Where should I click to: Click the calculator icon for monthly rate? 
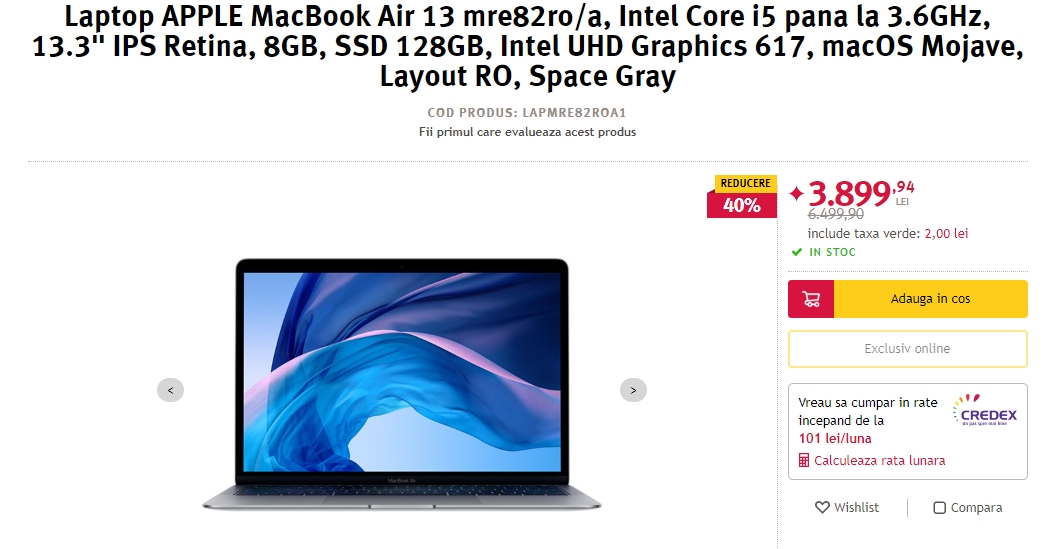pos(804,460)
